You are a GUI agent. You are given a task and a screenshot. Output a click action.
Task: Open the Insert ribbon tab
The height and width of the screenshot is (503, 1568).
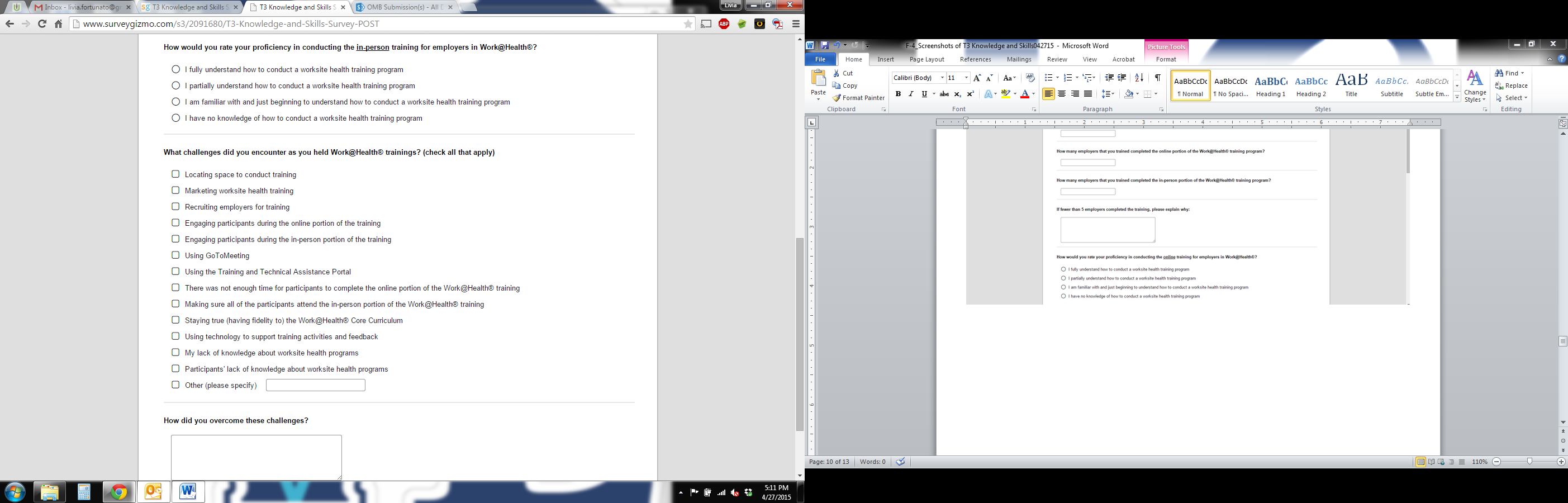point(886,59)
